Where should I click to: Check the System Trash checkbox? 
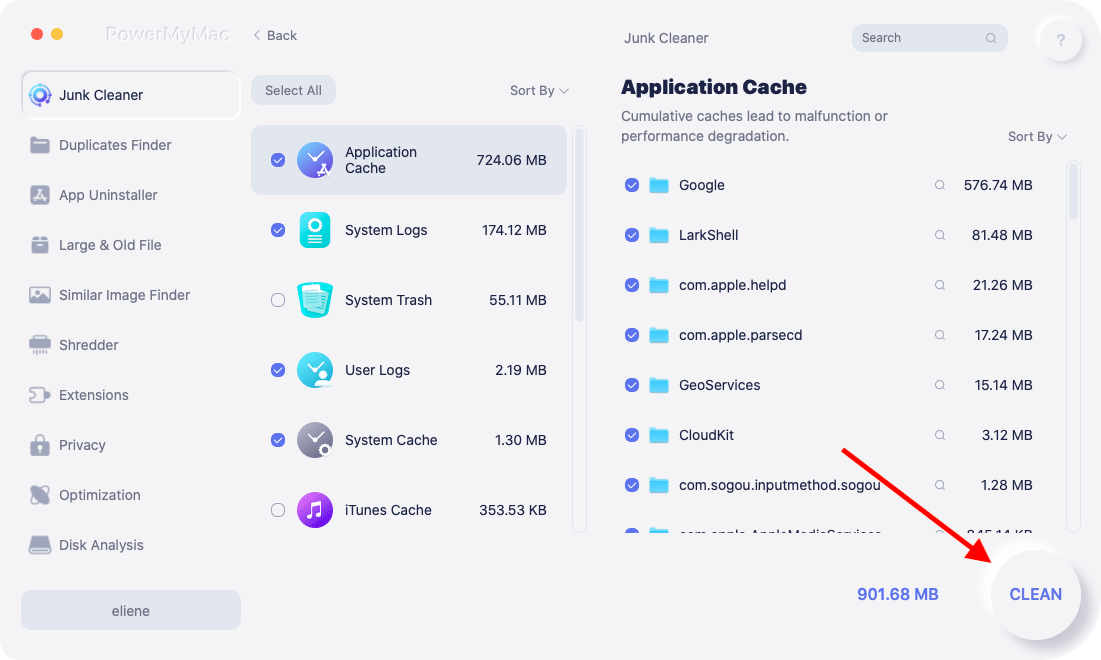(278, 300)
